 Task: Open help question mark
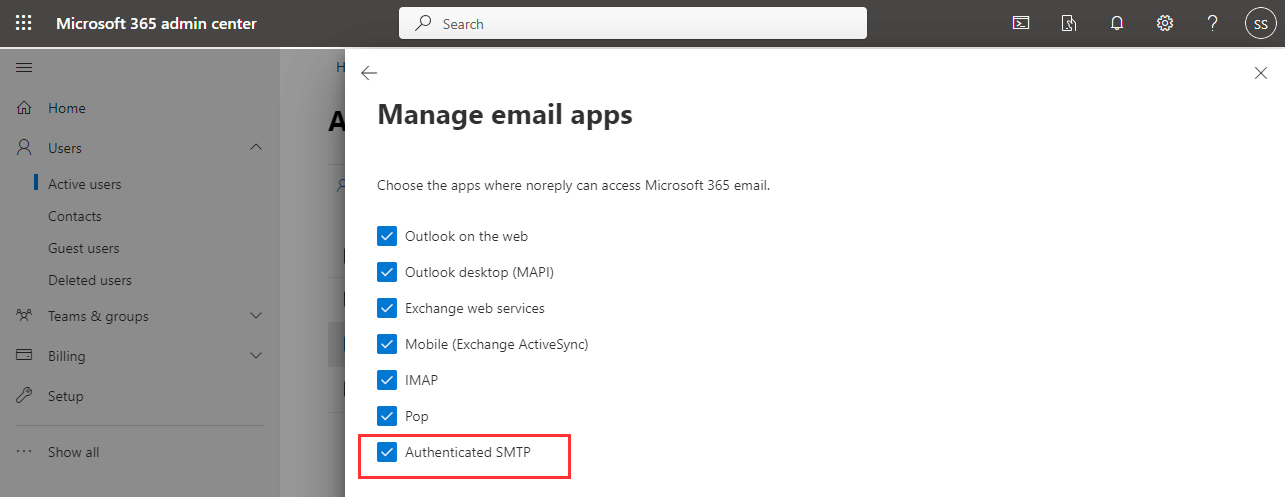tap(1212, 23)
